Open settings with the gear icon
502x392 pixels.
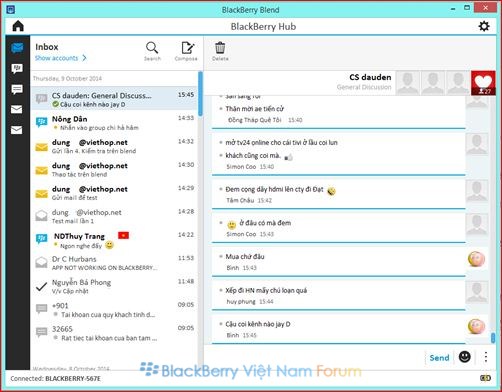(484, 26)
